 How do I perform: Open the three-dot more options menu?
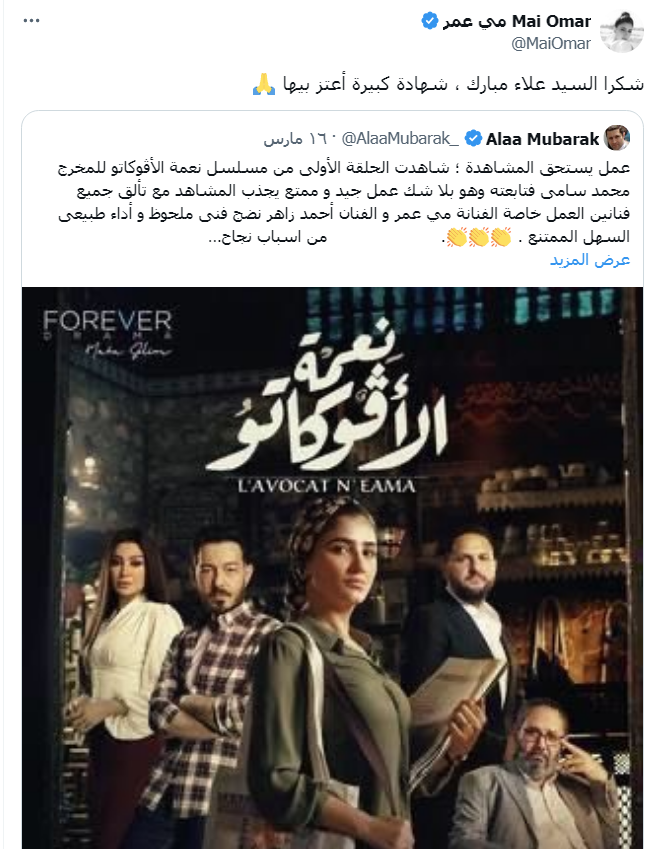tap(31, 21)
